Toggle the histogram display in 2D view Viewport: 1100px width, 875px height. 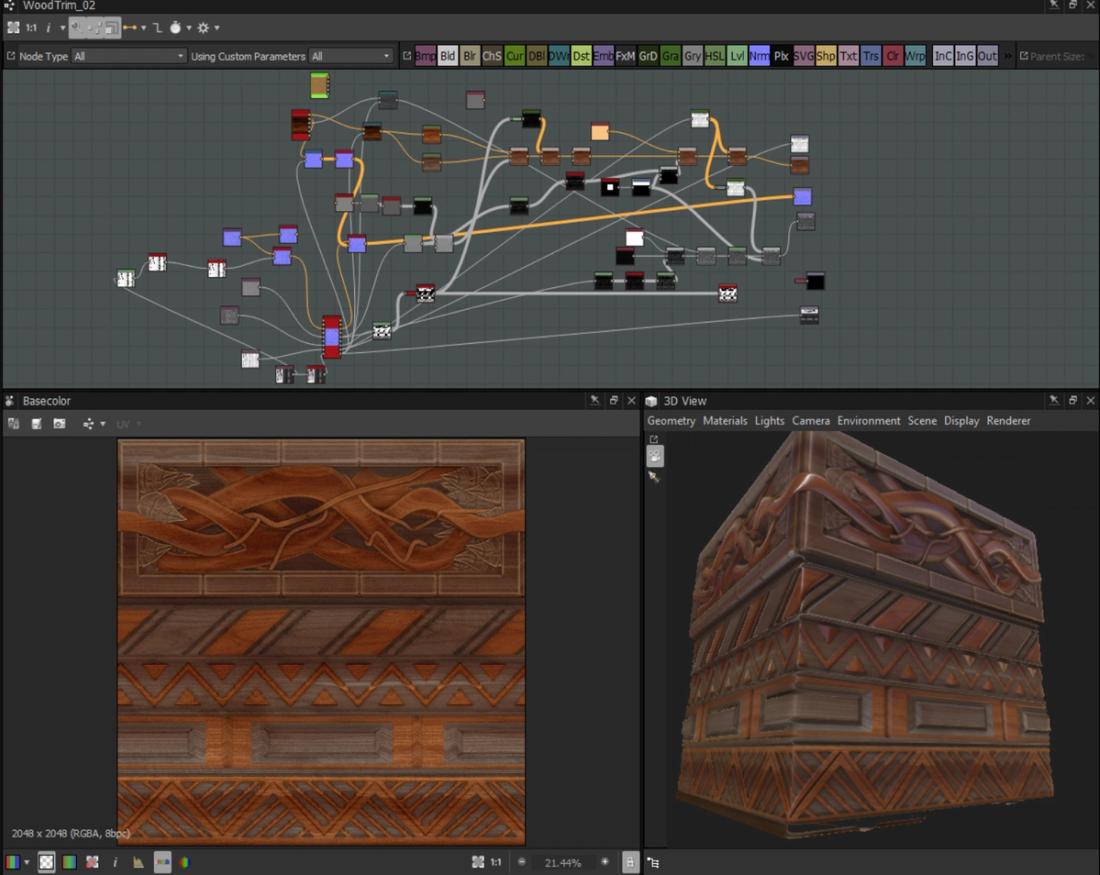pyautogui.click(x=138, y=862)
